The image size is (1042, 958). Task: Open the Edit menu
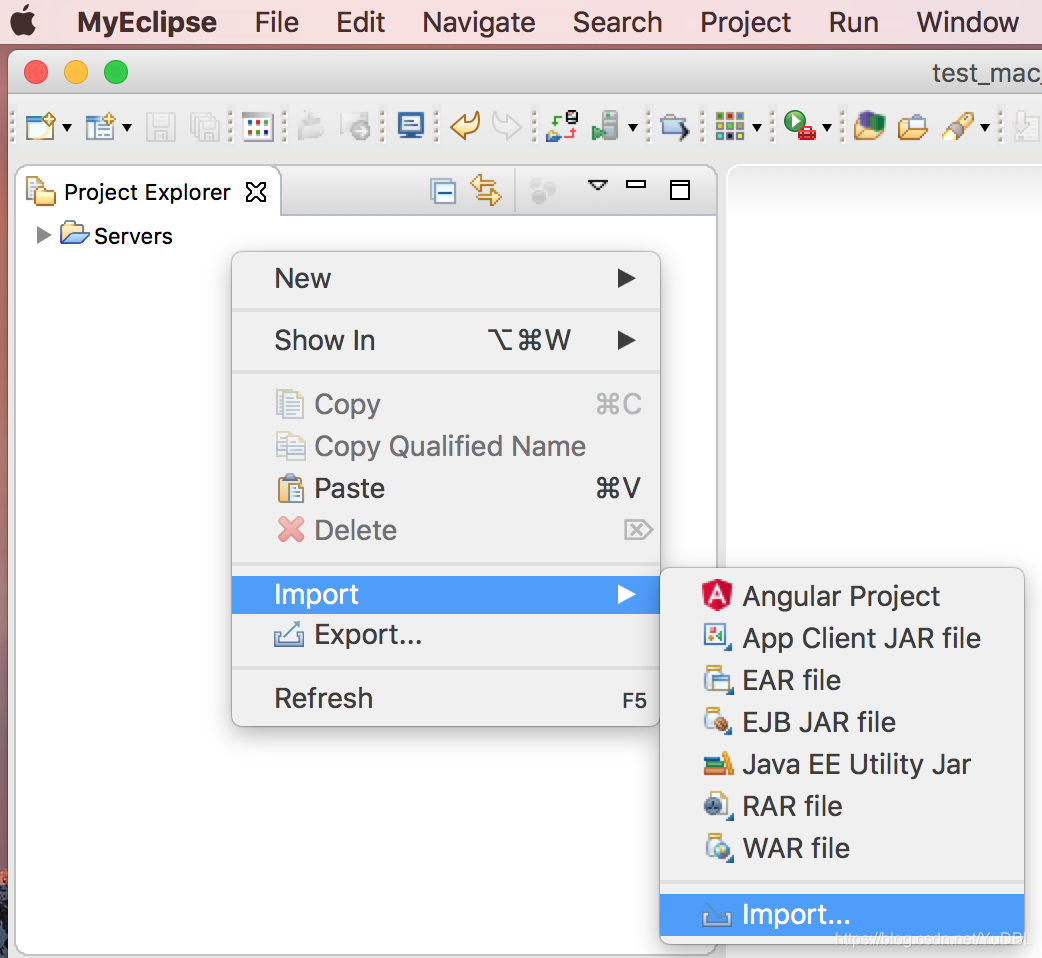pyautogui.click(x=360, y=23)
